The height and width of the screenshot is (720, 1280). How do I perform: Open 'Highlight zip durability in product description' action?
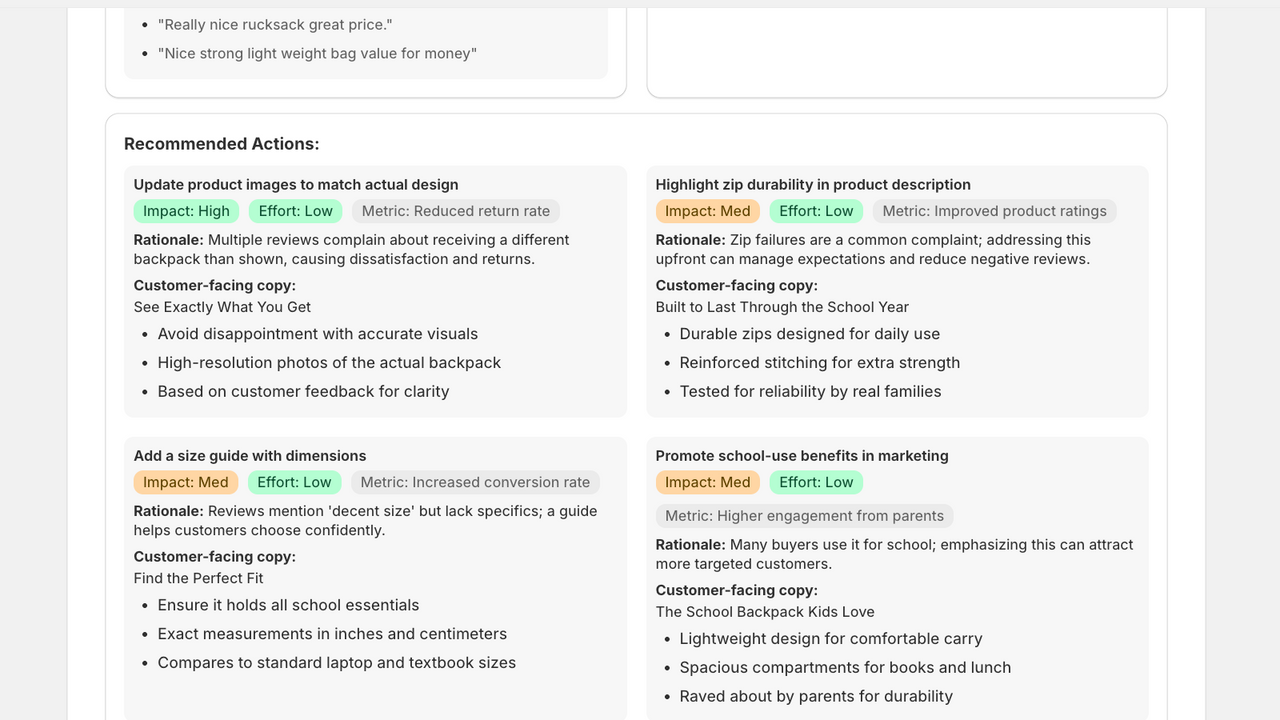[x=813, y=184]
